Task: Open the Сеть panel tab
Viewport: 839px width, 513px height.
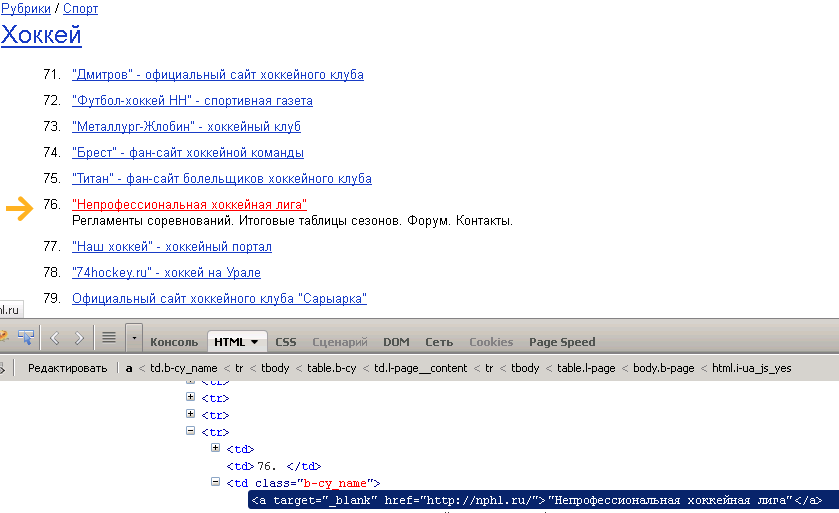Action: coord(439,342)
